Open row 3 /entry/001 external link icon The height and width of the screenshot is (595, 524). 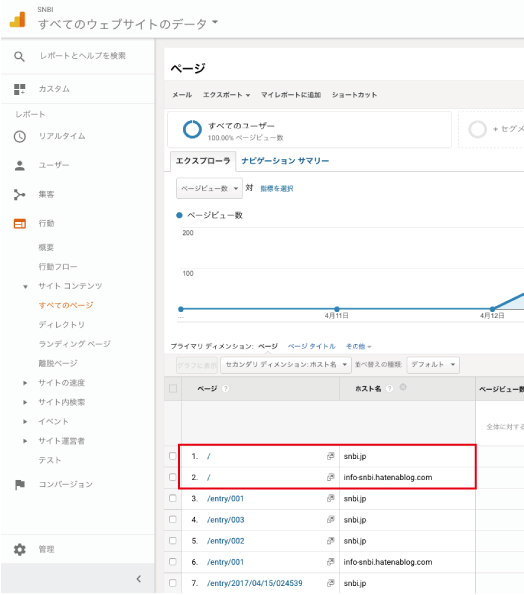point(330,498)
